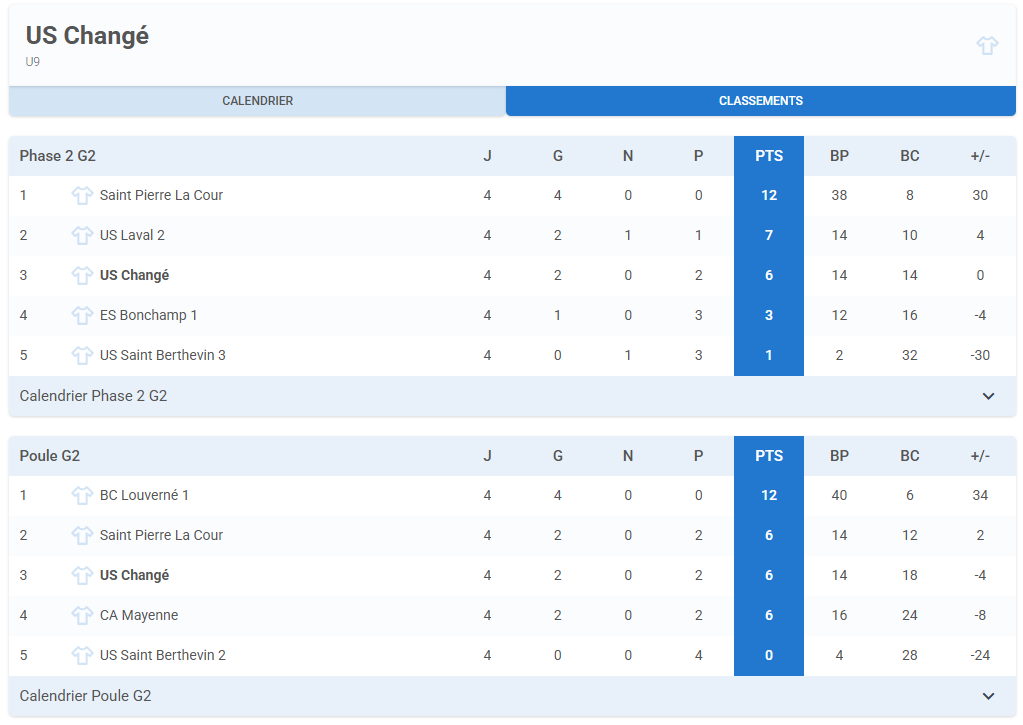Screen dimensions: 1023x725
Task: Open the BC Louverné 1 team link
Action: pyautogui.click(x=144, y=495)
